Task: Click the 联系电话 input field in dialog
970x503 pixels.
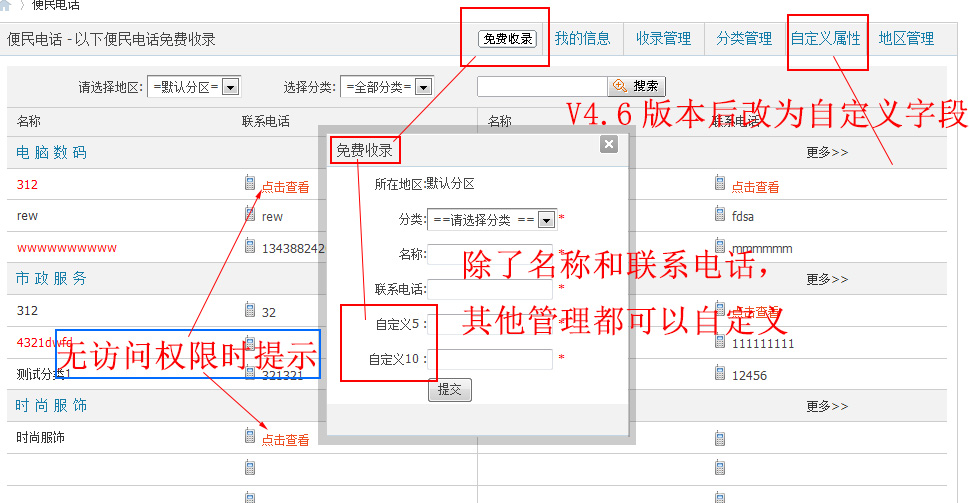Action: (x=490, y=289)
